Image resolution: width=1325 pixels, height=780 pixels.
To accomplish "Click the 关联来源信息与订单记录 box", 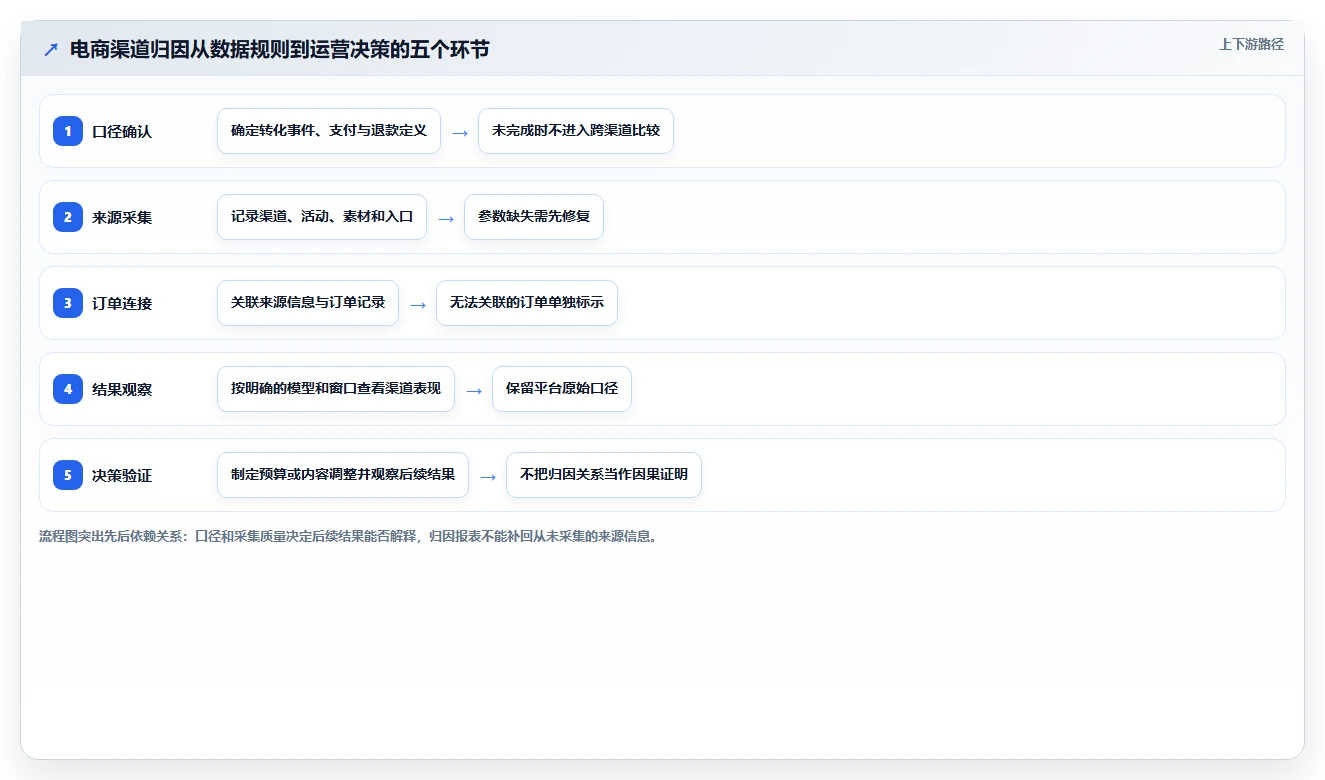I will 308,303.
